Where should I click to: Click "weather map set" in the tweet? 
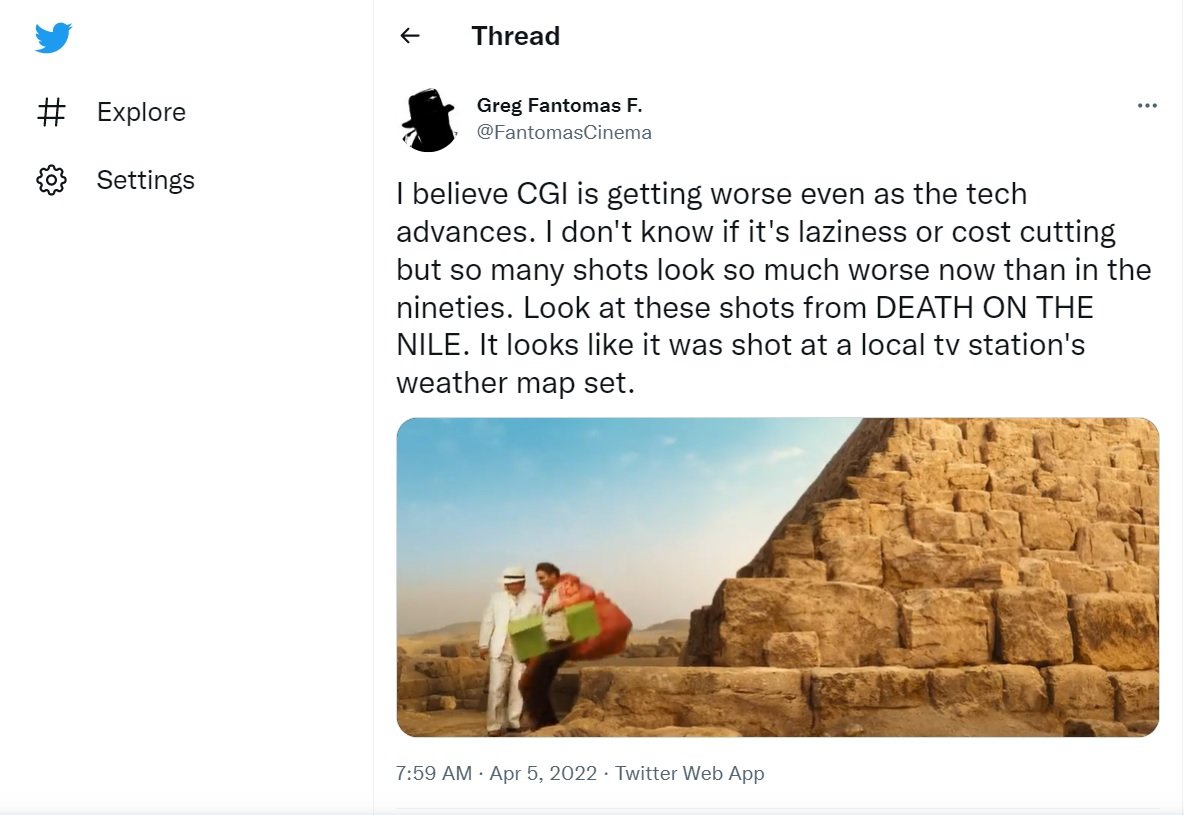pyautogui.click(x=514, y=383)
